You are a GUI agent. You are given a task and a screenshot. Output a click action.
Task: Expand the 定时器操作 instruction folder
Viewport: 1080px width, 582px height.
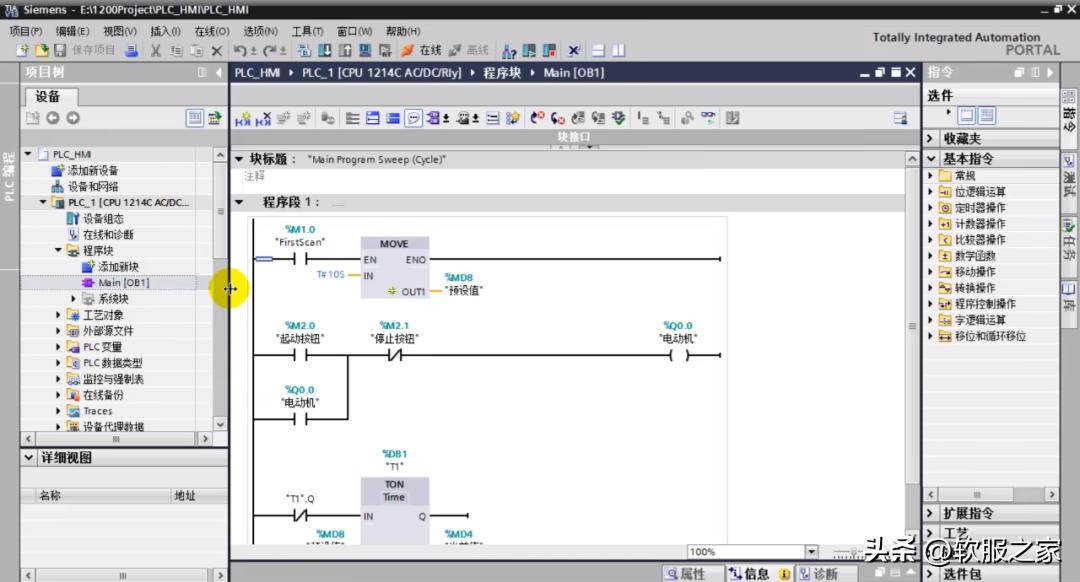(x=931, y=208)
